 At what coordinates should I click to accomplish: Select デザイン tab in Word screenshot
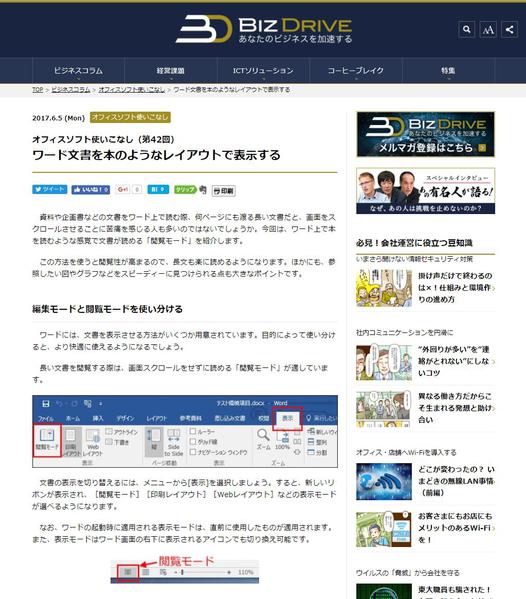pyautogui.click(x=125, y=418)
